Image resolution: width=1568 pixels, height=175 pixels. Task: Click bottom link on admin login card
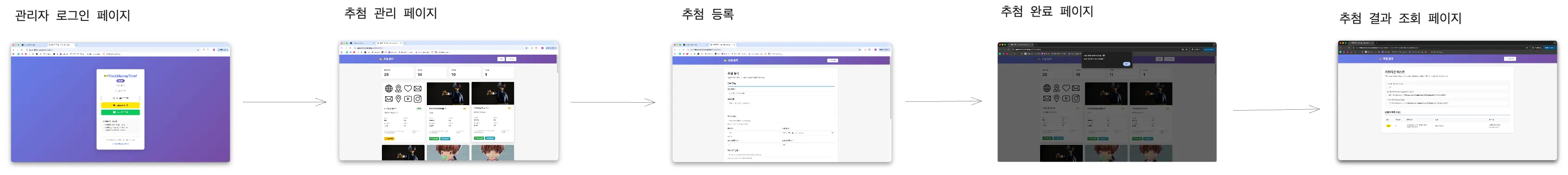(x=121, y=144)
